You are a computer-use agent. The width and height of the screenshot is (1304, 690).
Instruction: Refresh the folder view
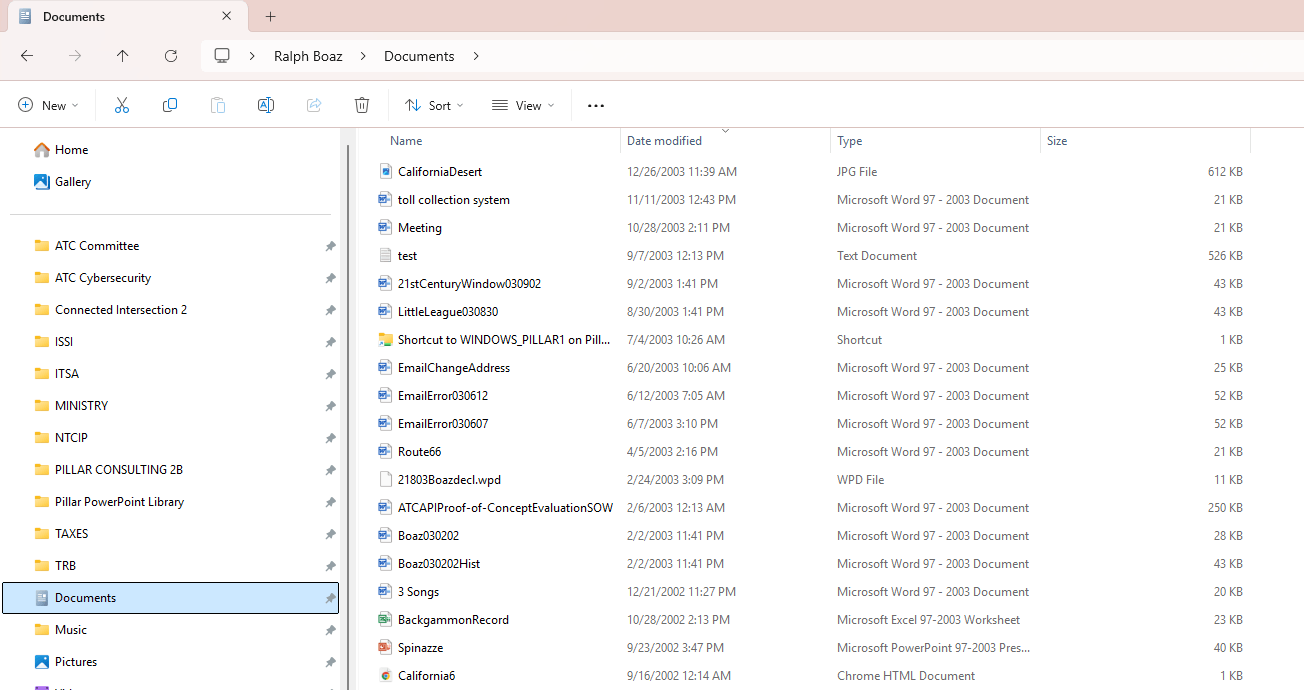(x=171, y=56)
